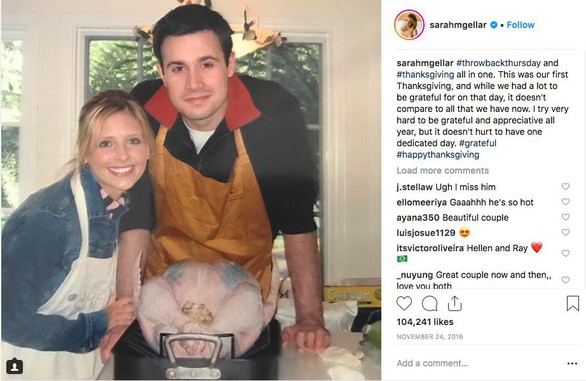The image size is (586, 381).
Task: View the 104,241 likes list
Action: [425, 322]
